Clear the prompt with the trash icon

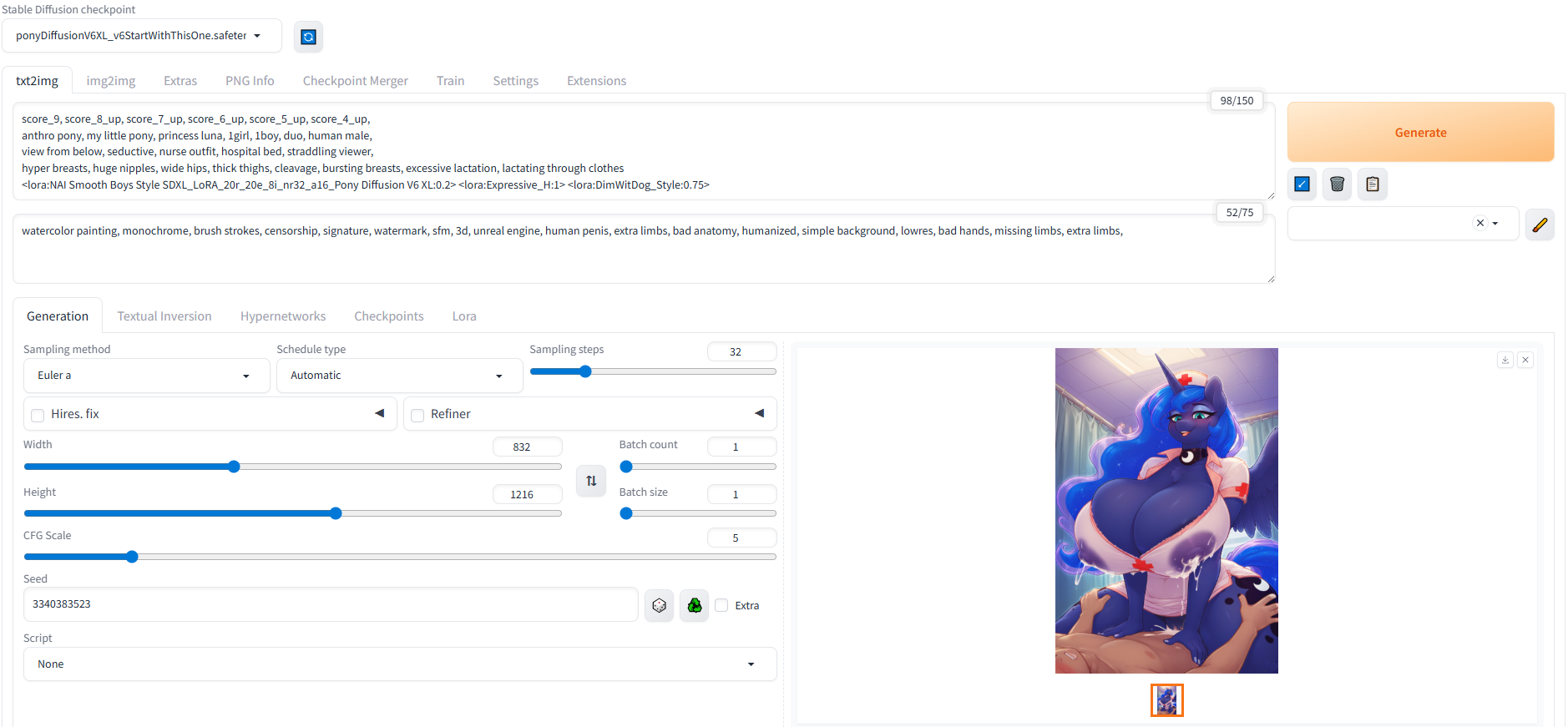coord(1337,184)
